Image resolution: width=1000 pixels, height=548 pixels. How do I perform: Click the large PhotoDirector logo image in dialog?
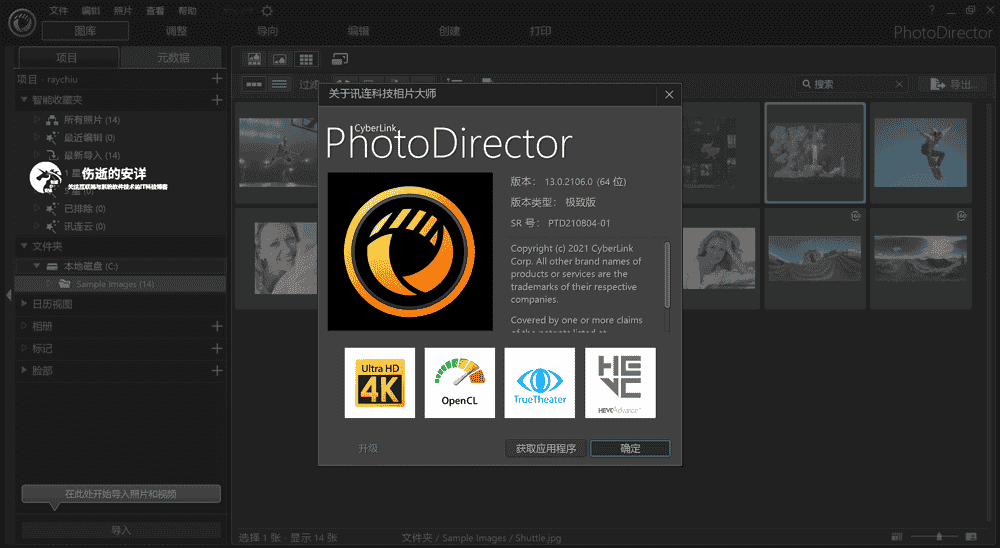[410, 251]
